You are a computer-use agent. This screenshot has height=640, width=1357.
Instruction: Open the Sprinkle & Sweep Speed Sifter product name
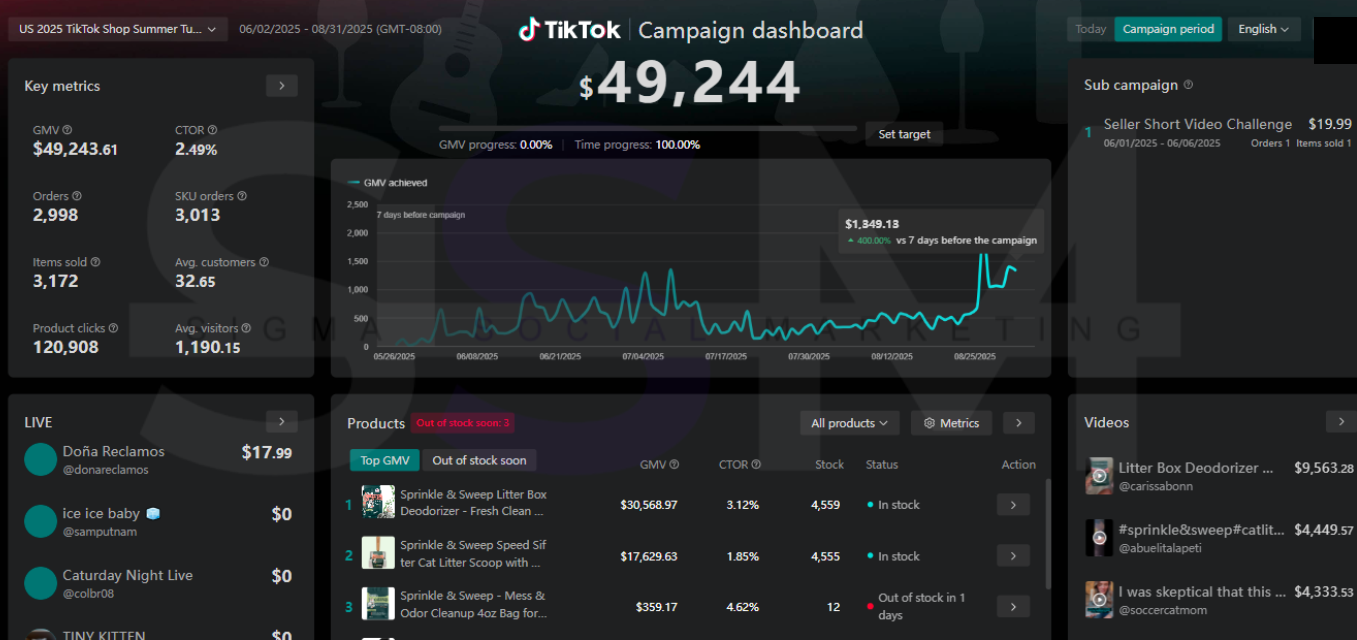473,553
